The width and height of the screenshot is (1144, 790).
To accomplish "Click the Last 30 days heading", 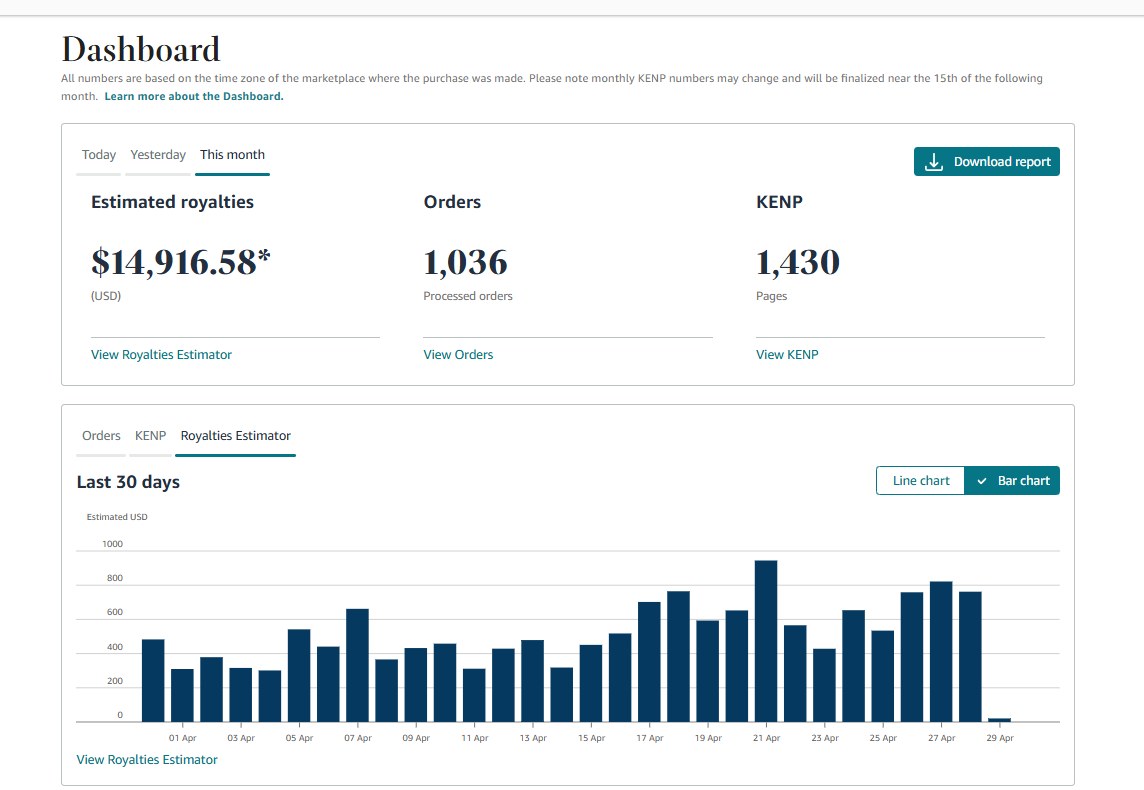I will point(128,482).
